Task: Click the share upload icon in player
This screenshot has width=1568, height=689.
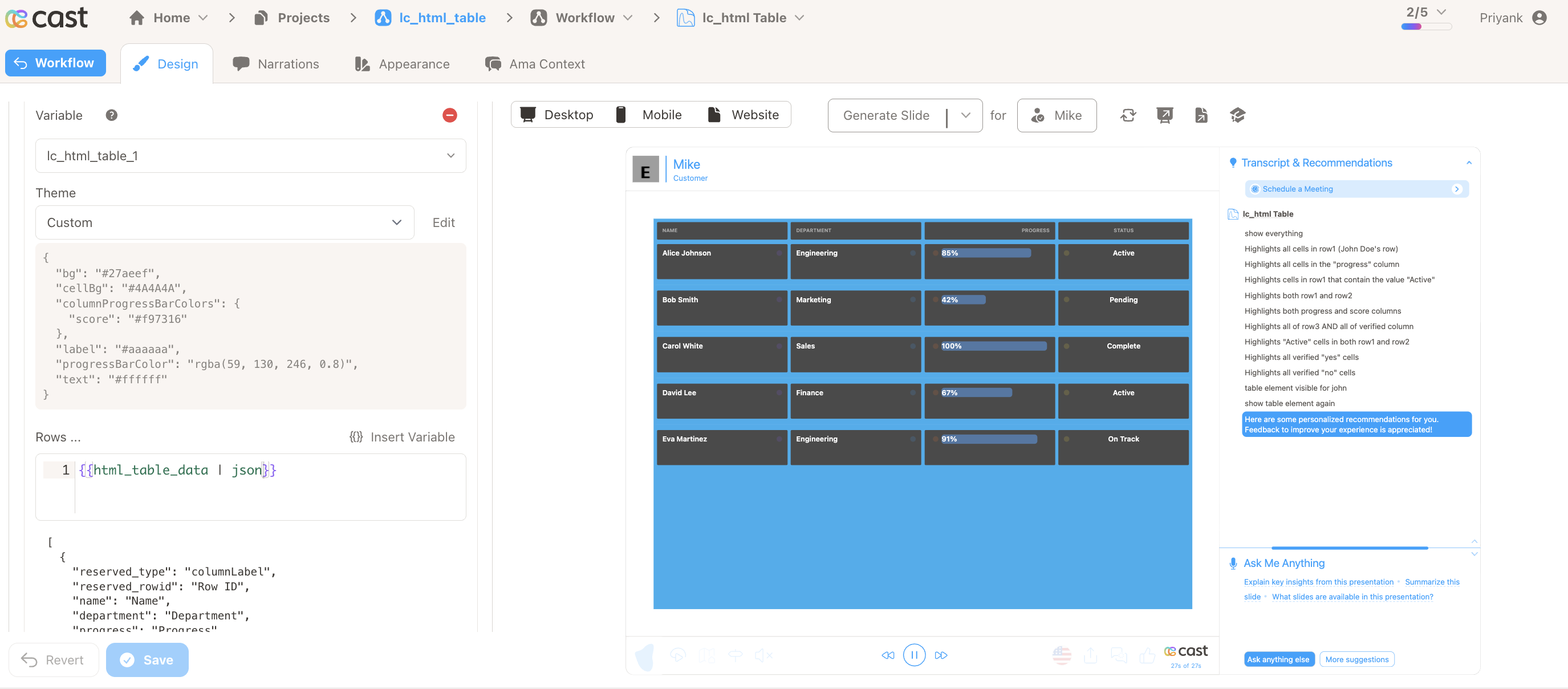Action: 1090,655
